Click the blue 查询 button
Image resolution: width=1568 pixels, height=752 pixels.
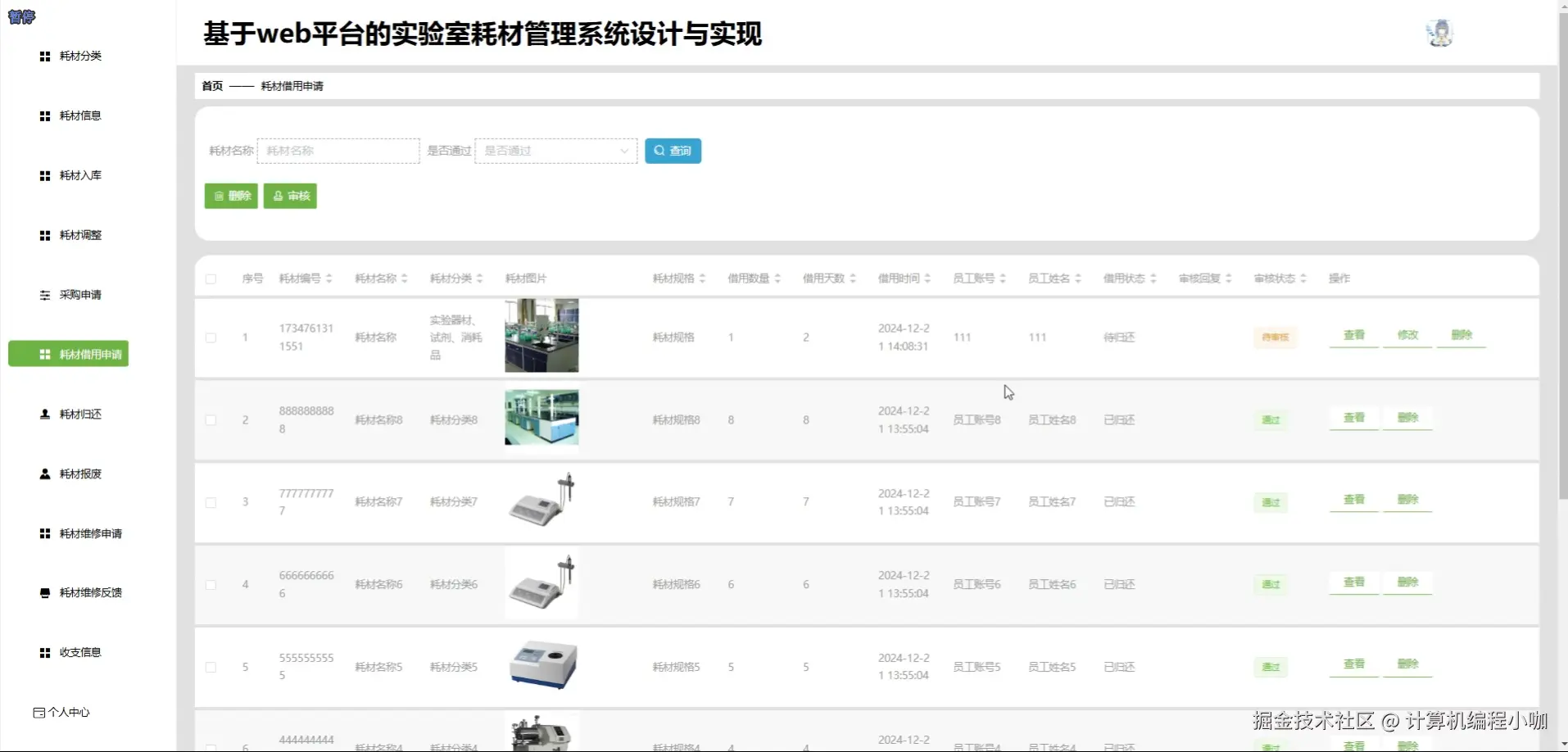[673, 151]
